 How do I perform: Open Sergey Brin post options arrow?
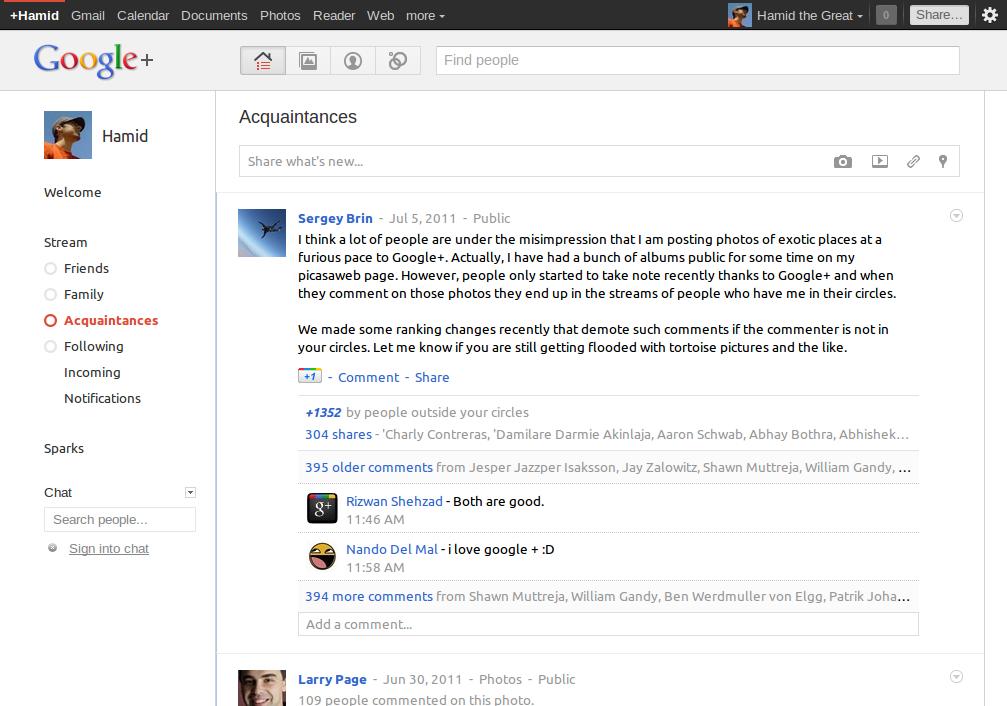point(956,216)
